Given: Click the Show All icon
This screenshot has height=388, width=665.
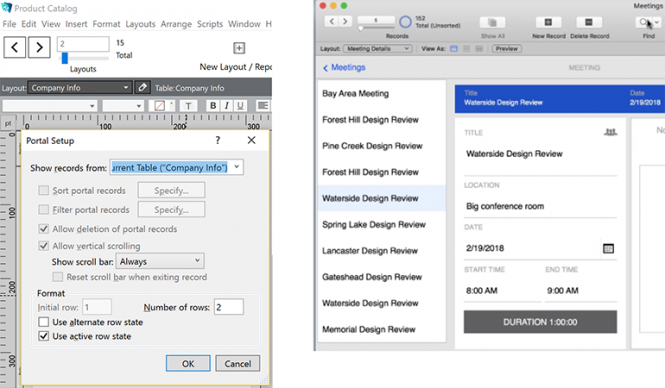Looking at the screenshot, I should pyautogui.click(x=492, y=22).
